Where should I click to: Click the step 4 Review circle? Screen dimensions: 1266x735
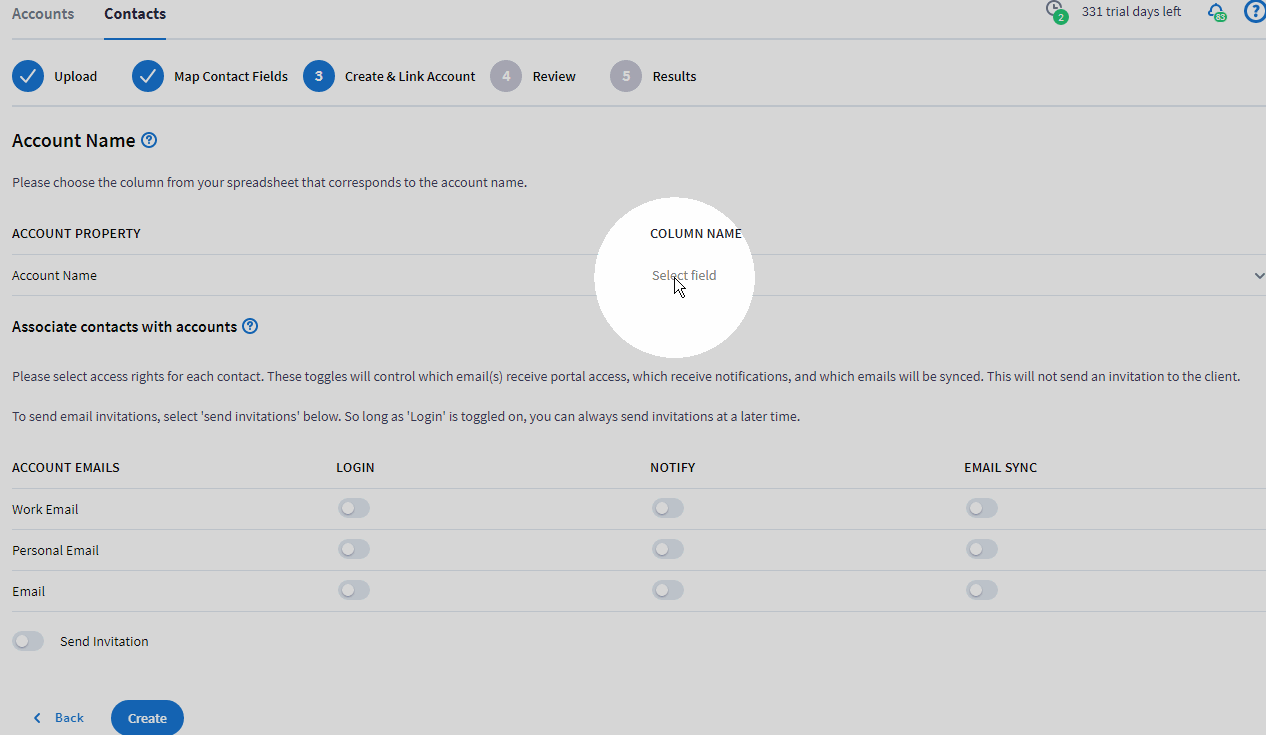pyautogui.click(x=506, y=76)
